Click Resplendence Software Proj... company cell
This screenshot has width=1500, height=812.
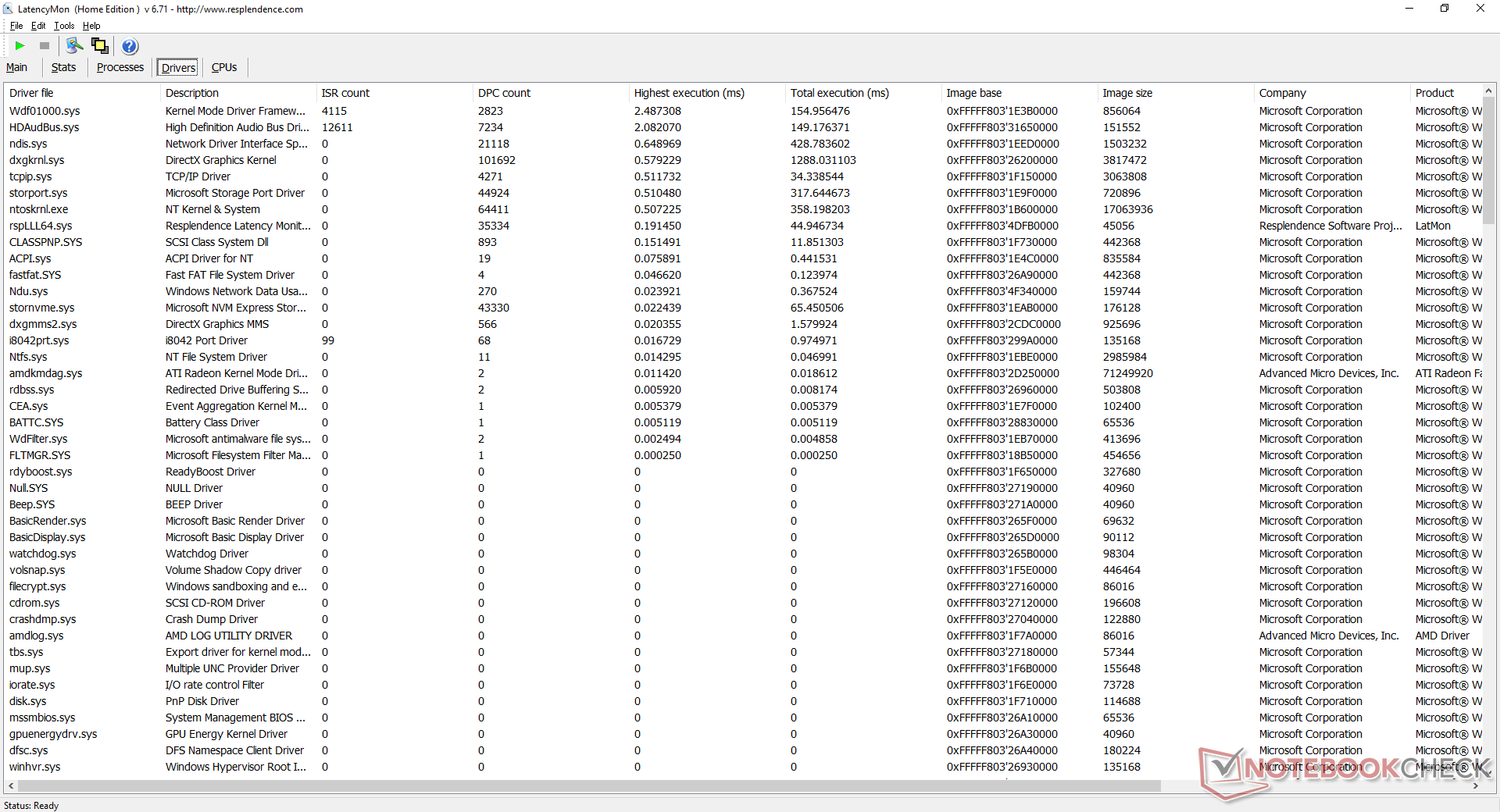(1331, 226)
